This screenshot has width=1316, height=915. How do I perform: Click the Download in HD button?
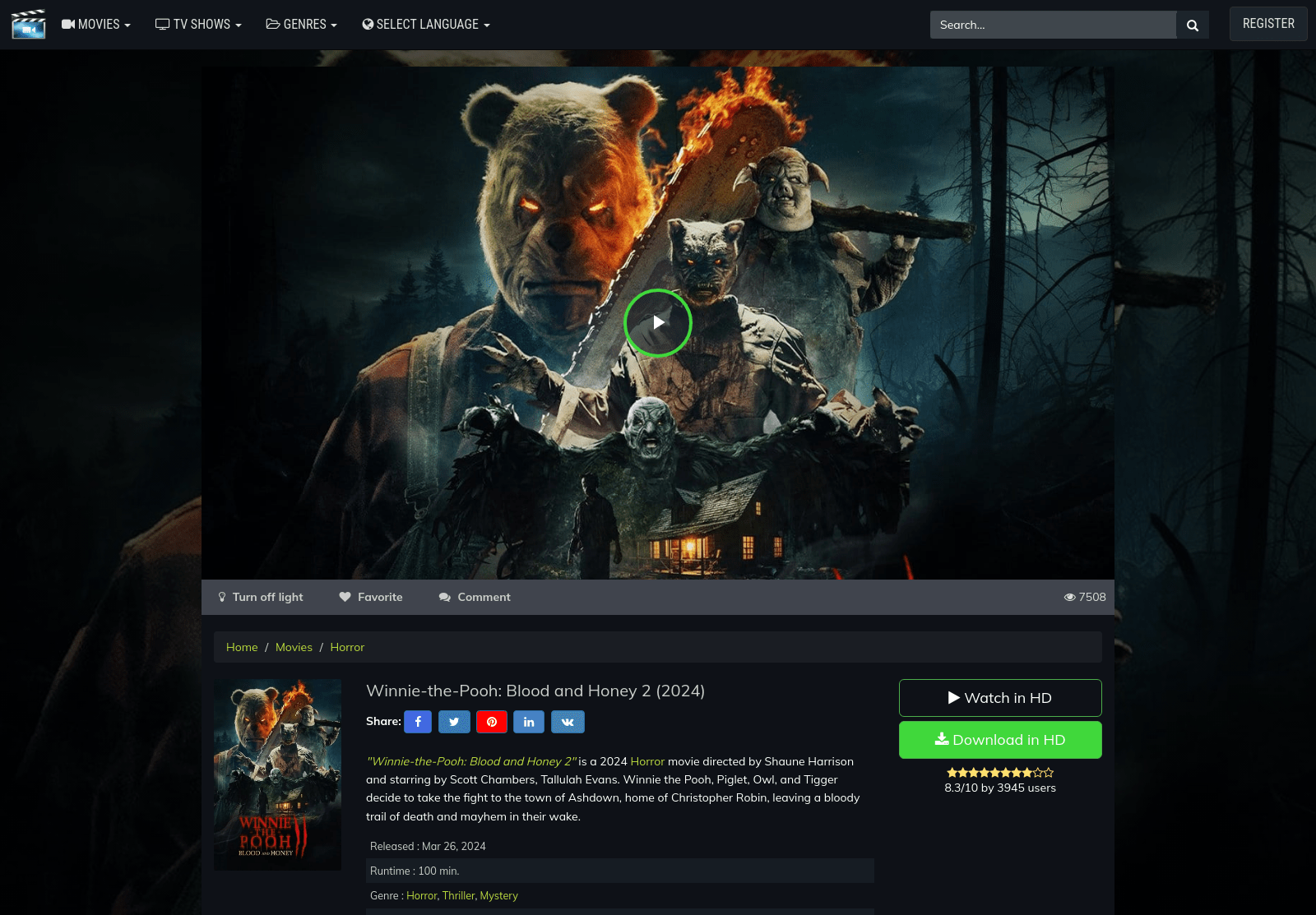1000,740
